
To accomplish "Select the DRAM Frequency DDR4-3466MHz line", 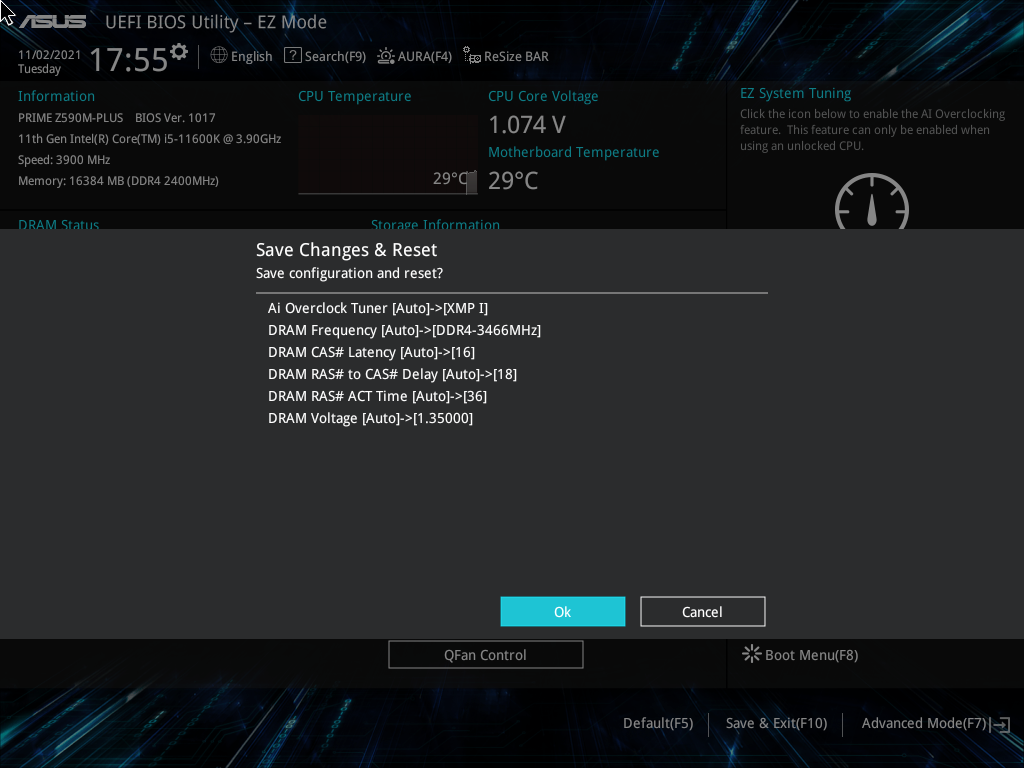I will click(404, 330).
